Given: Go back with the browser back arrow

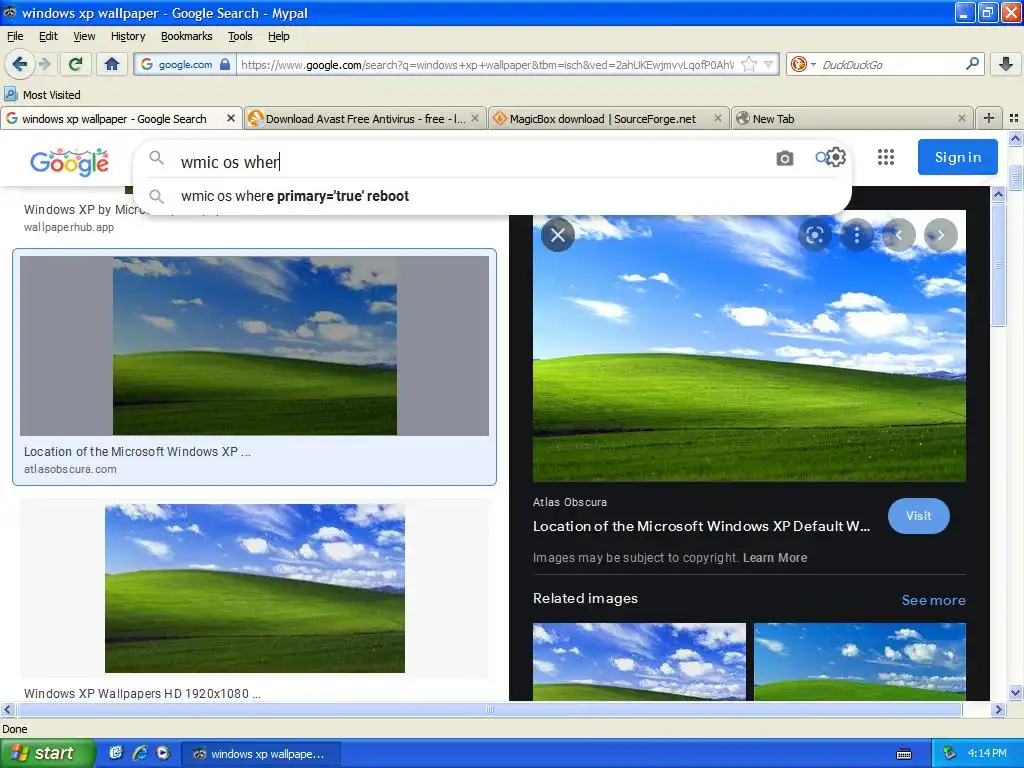Looking at the screenshot, I should coord(20,64).
